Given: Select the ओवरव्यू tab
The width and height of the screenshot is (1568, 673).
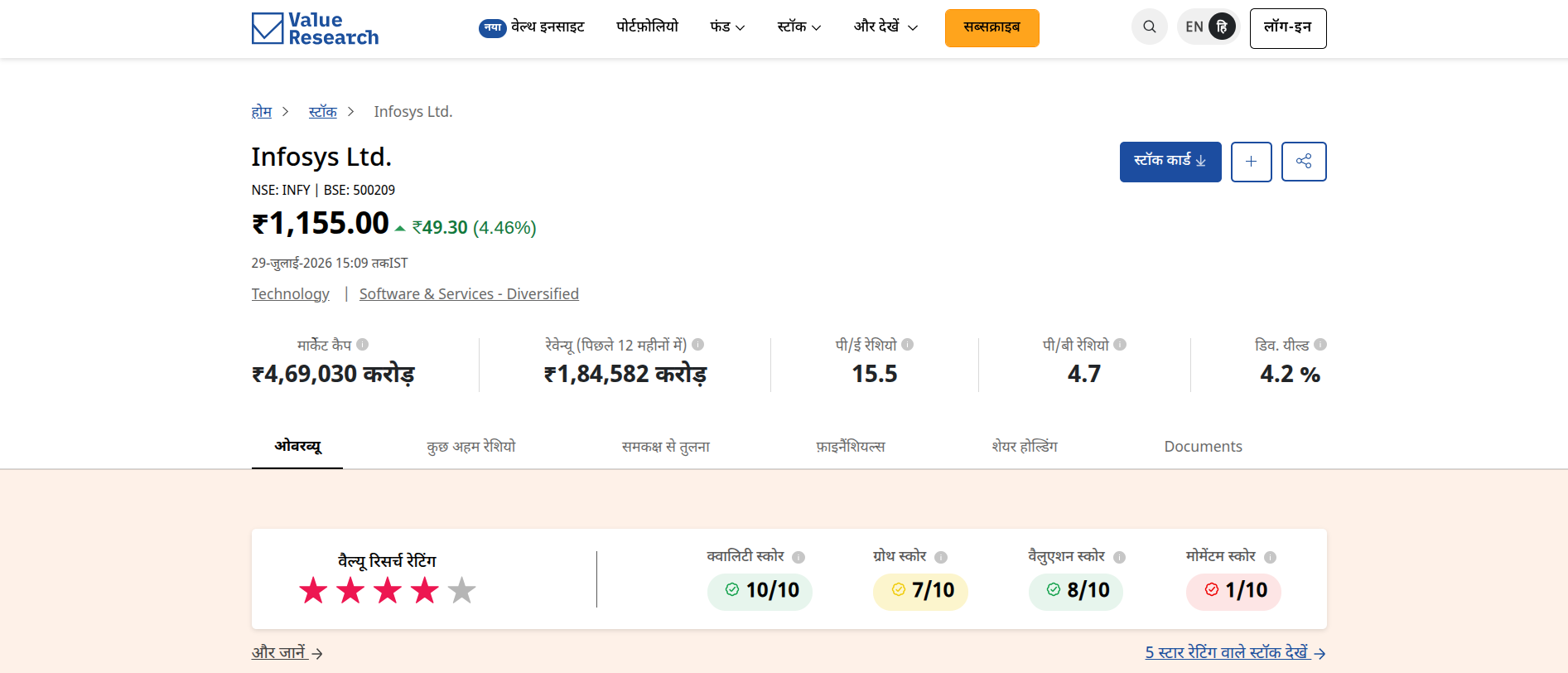Looking at the screenshot, I should pos(297,447).
